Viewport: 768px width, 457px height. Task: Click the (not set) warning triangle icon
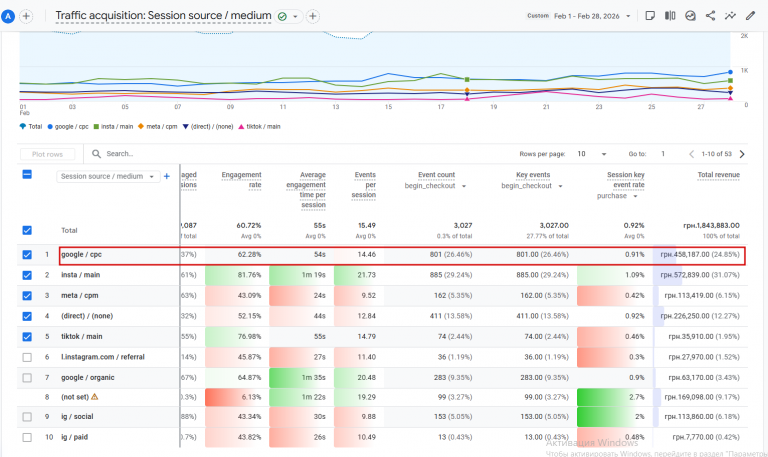(95, 397)
